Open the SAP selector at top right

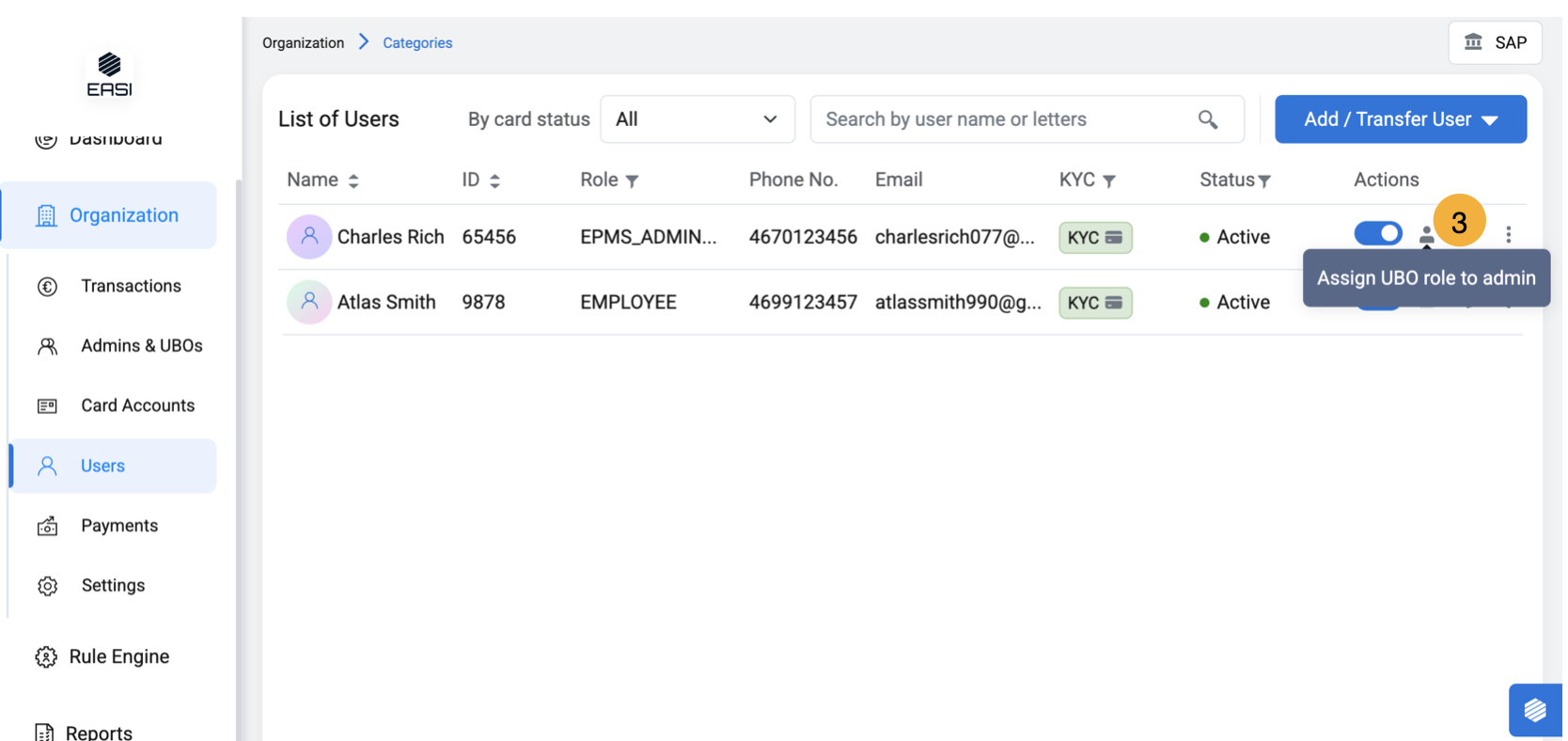click(1495, 42)
